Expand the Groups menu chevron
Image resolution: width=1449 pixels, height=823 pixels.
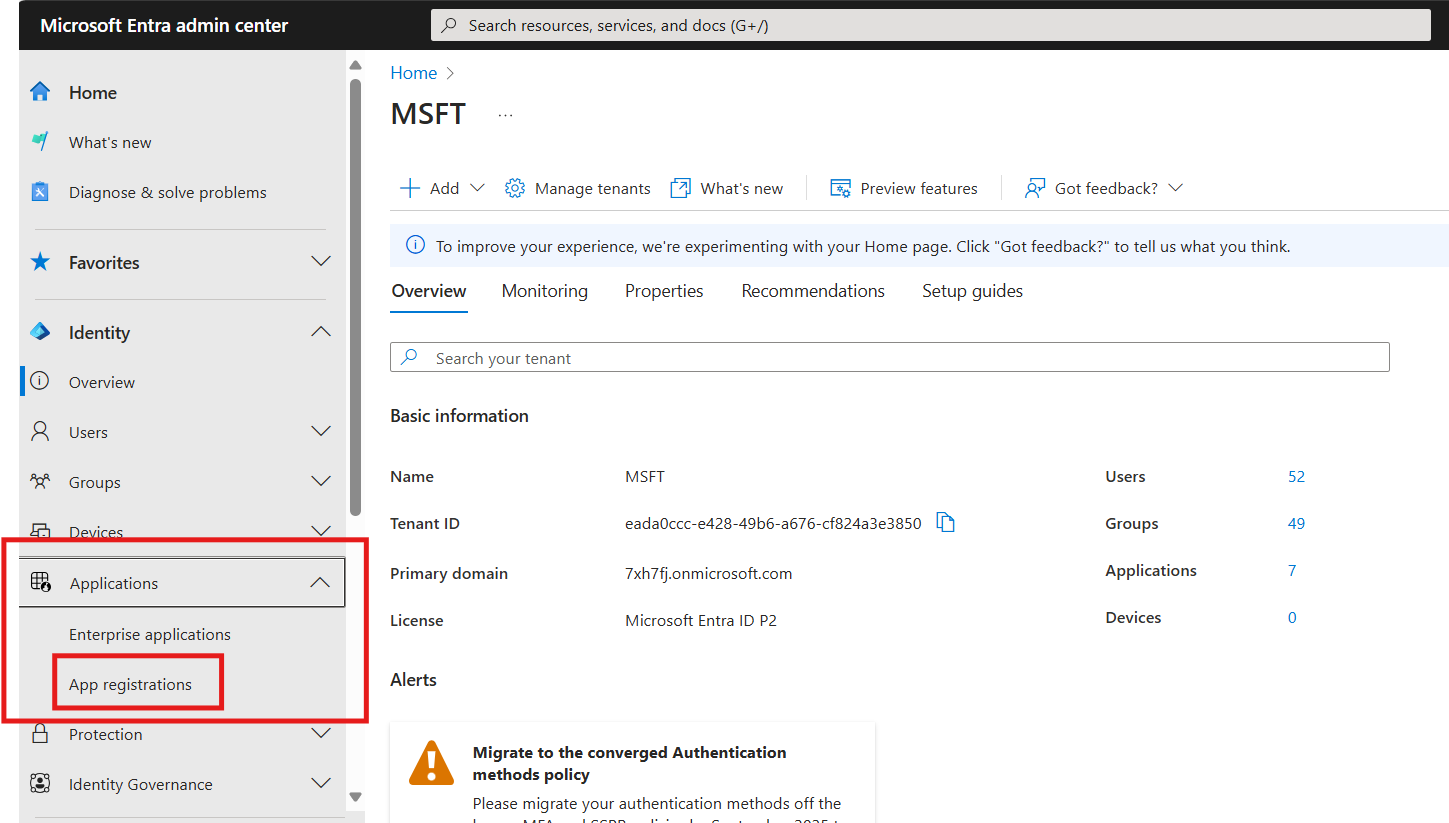coord(321,481)
